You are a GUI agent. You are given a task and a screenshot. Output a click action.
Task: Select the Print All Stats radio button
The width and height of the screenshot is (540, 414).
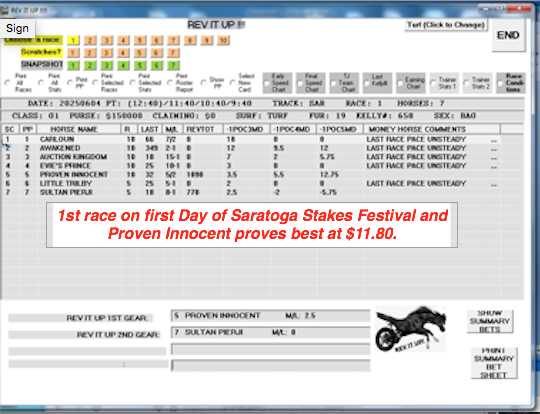click(x=41, y=83)
